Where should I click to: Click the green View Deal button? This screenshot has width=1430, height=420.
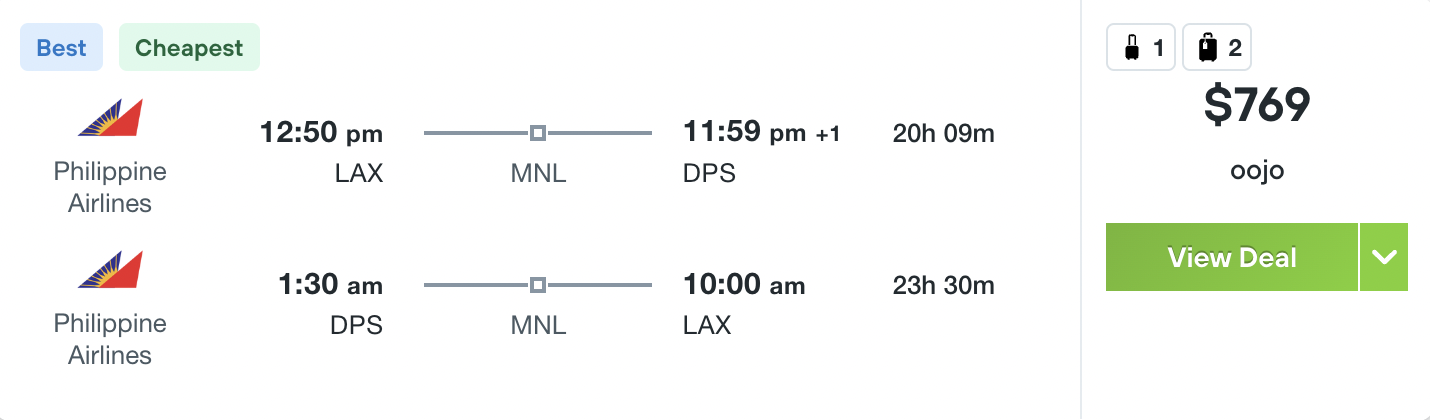tap(1232, 257)
